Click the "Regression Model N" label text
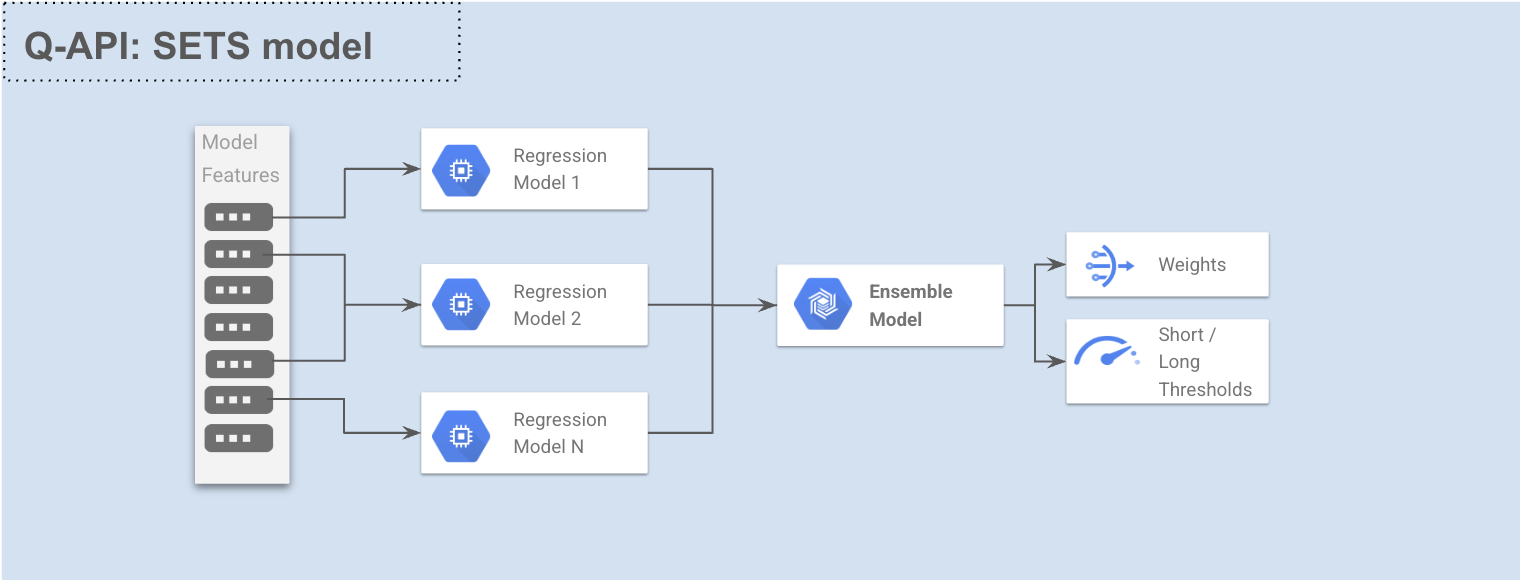The image size is (1520, 580). coord(560,433)
